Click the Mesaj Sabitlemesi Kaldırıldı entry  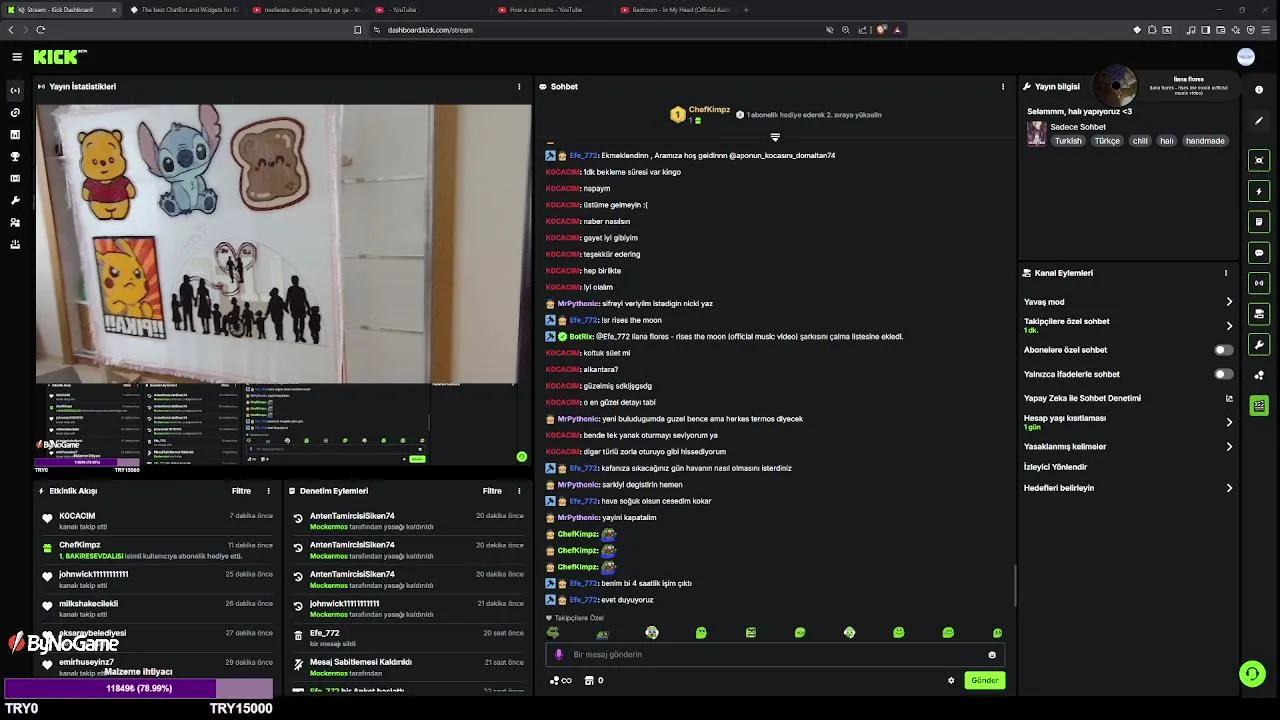(408, 667)
